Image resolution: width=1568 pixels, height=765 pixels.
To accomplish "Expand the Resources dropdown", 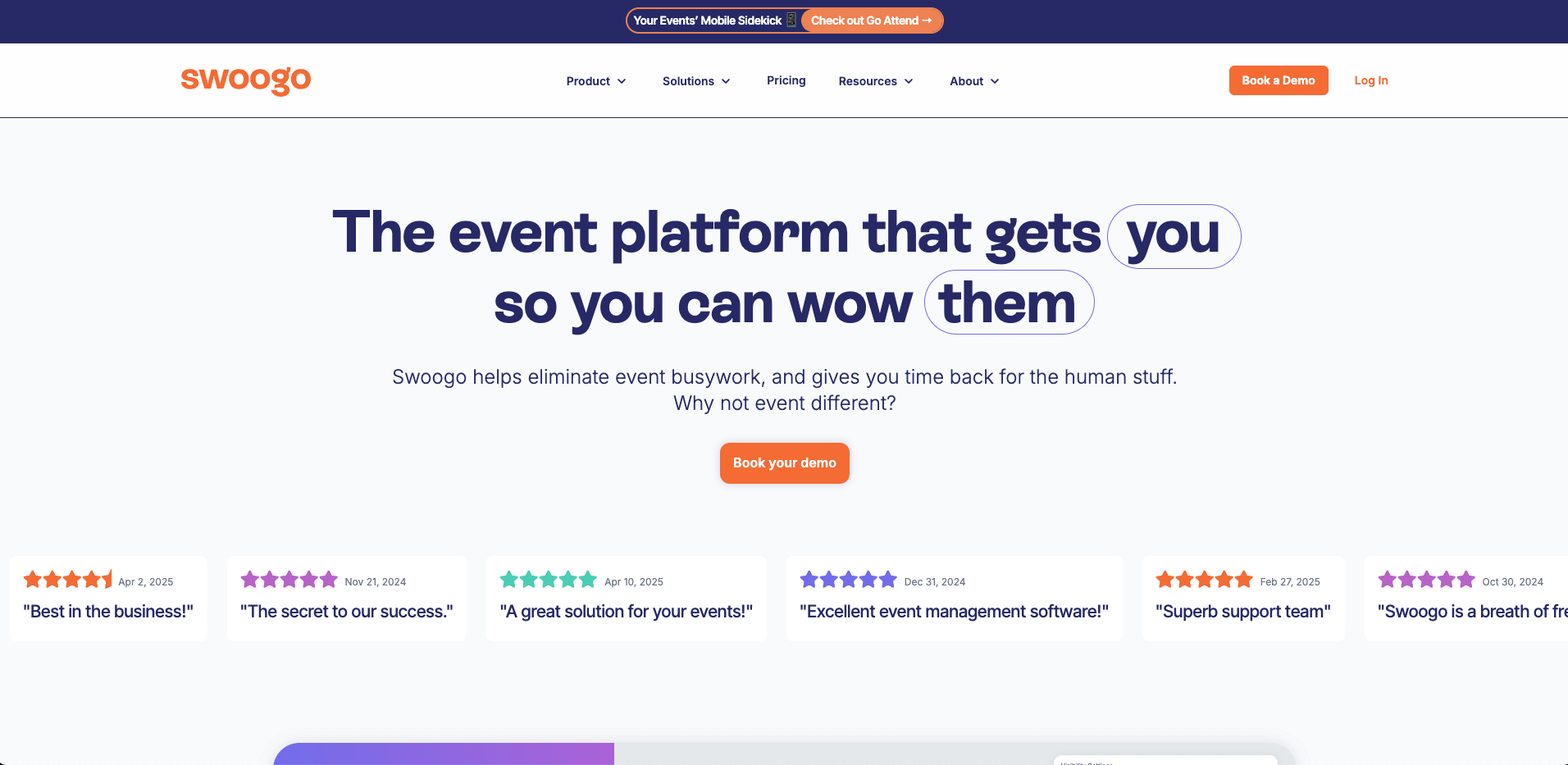I will tap(875, 80).
